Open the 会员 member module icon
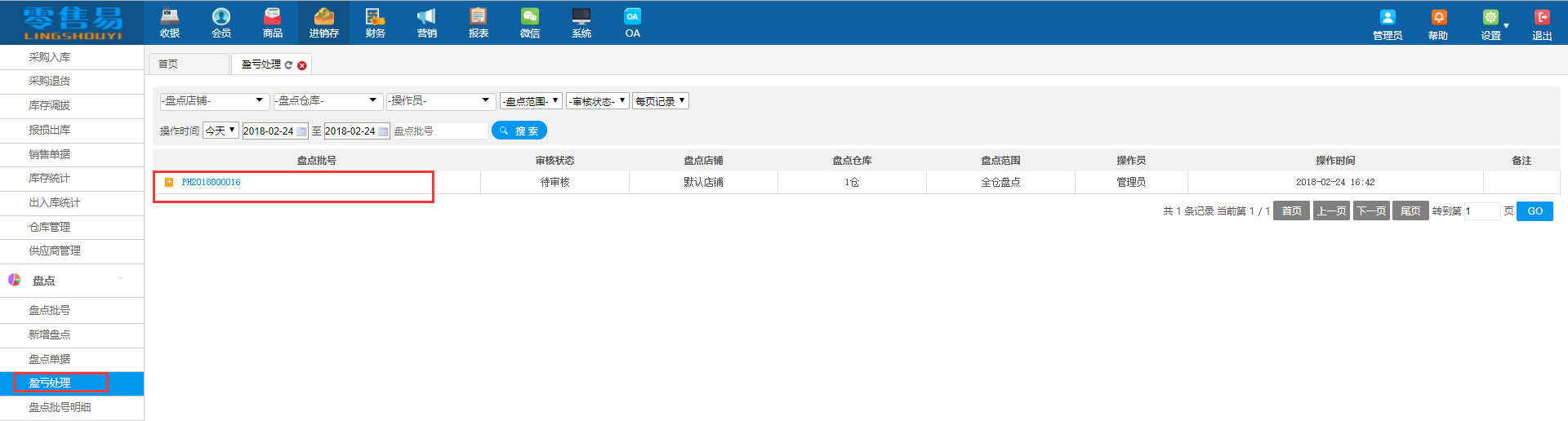The image size is (1568, 421). [221, 16]
